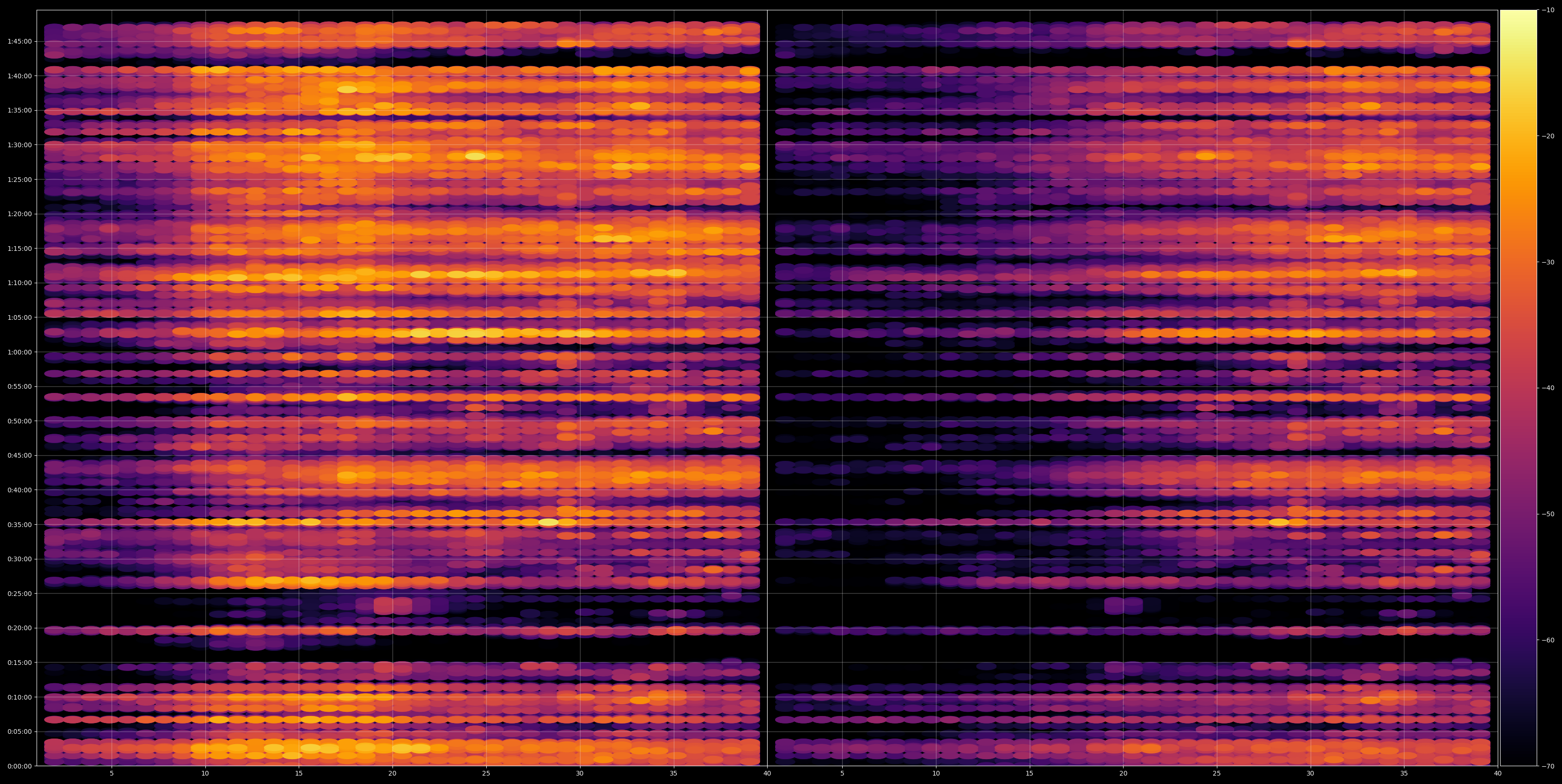Select x-axis label 20 of the right heatmap

1124,774
